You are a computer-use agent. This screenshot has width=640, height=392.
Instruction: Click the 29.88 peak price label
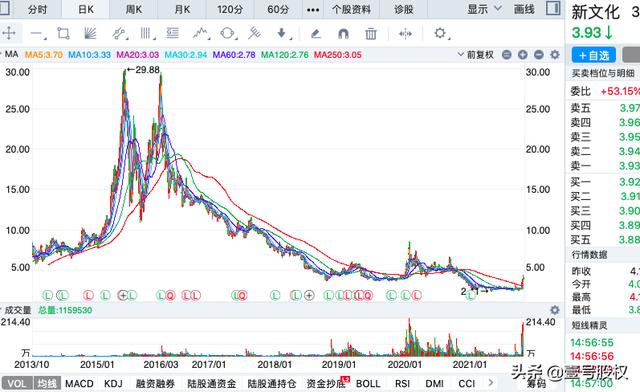[147, 70]
